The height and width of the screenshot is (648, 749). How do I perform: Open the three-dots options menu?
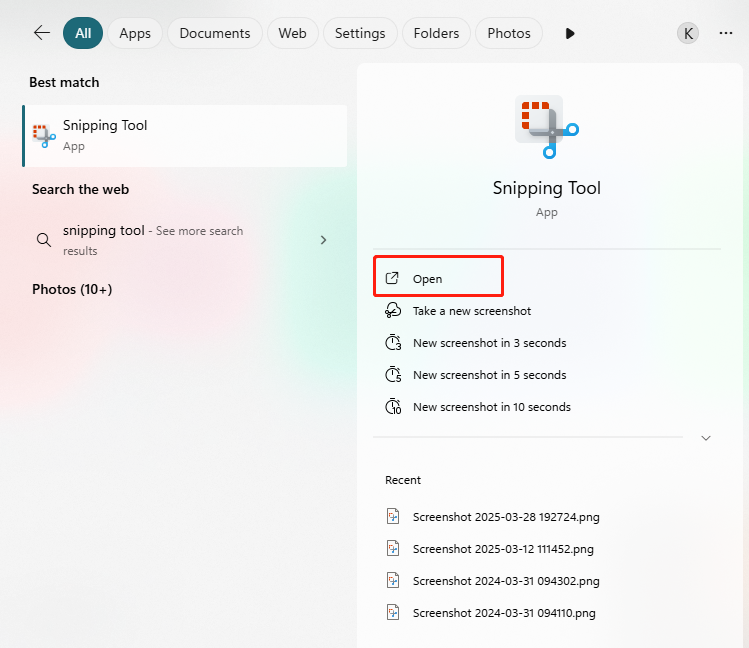[726, 33]
